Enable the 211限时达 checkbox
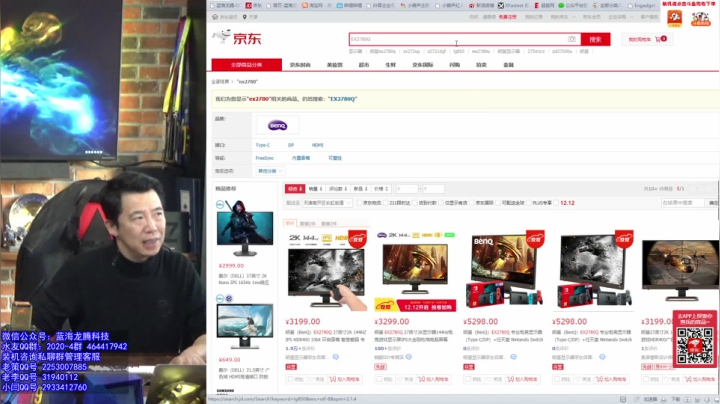The width and height of the screenshot is (720, 404). (386, 203)
